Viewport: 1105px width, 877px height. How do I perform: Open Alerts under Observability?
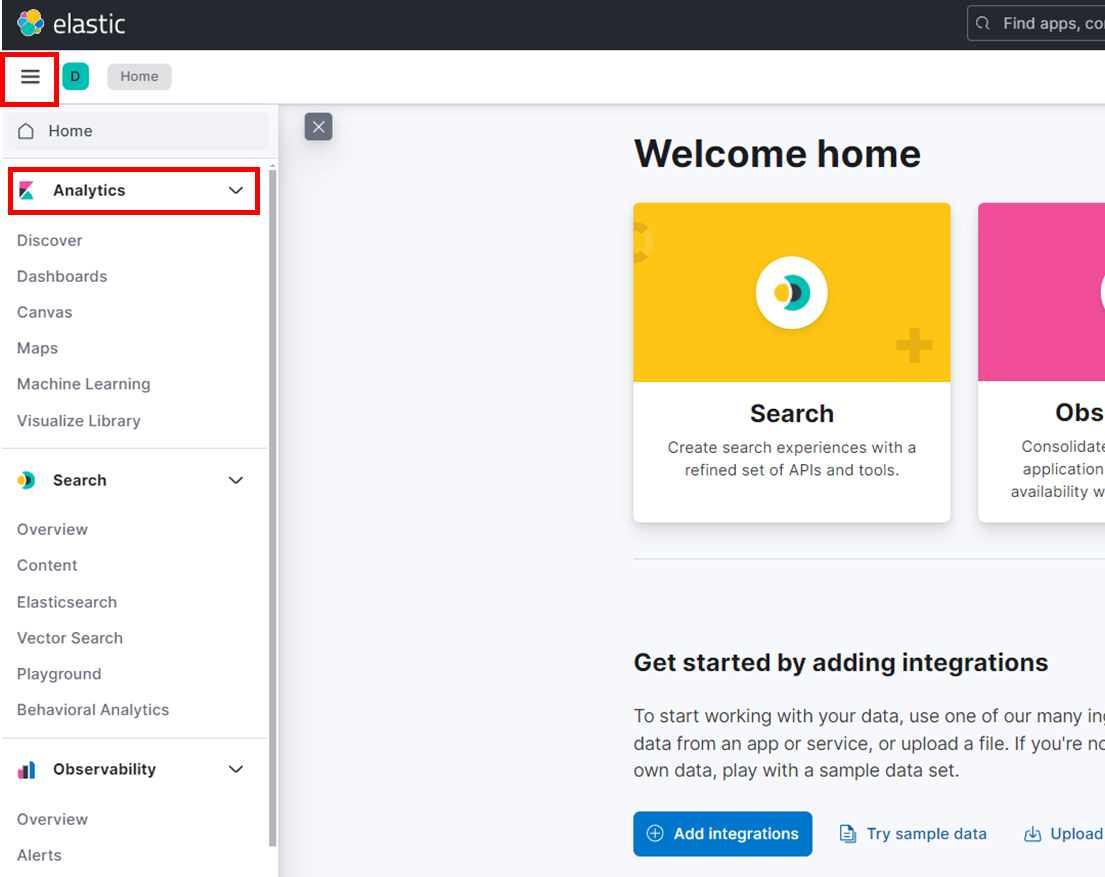39,855
